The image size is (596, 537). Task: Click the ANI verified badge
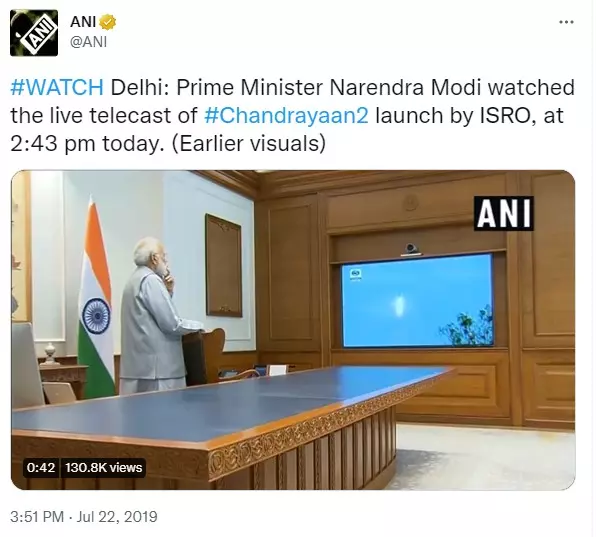click(x=108, y=22)
